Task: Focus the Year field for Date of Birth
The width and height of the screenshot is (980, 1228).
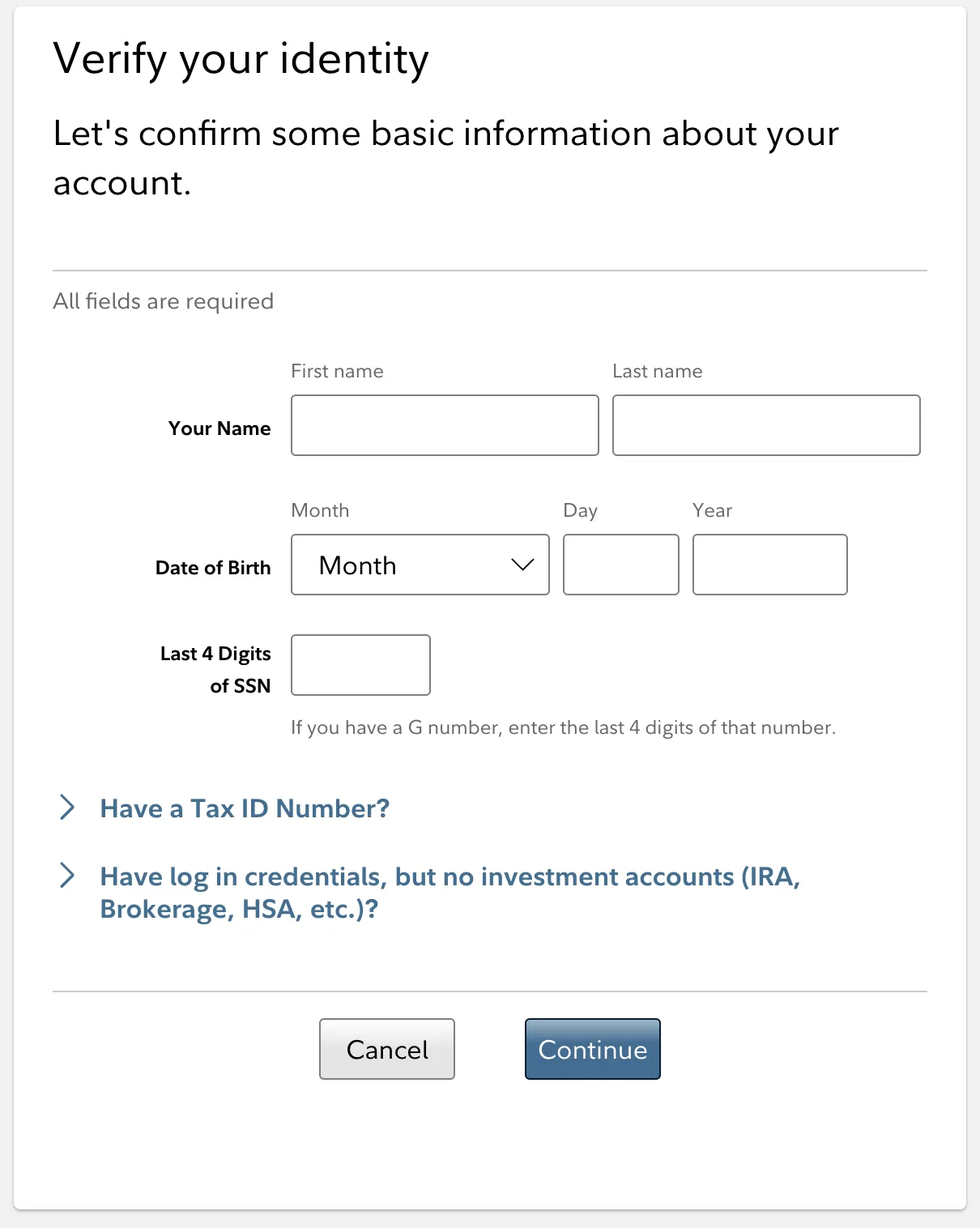Action: coord(769,565)
